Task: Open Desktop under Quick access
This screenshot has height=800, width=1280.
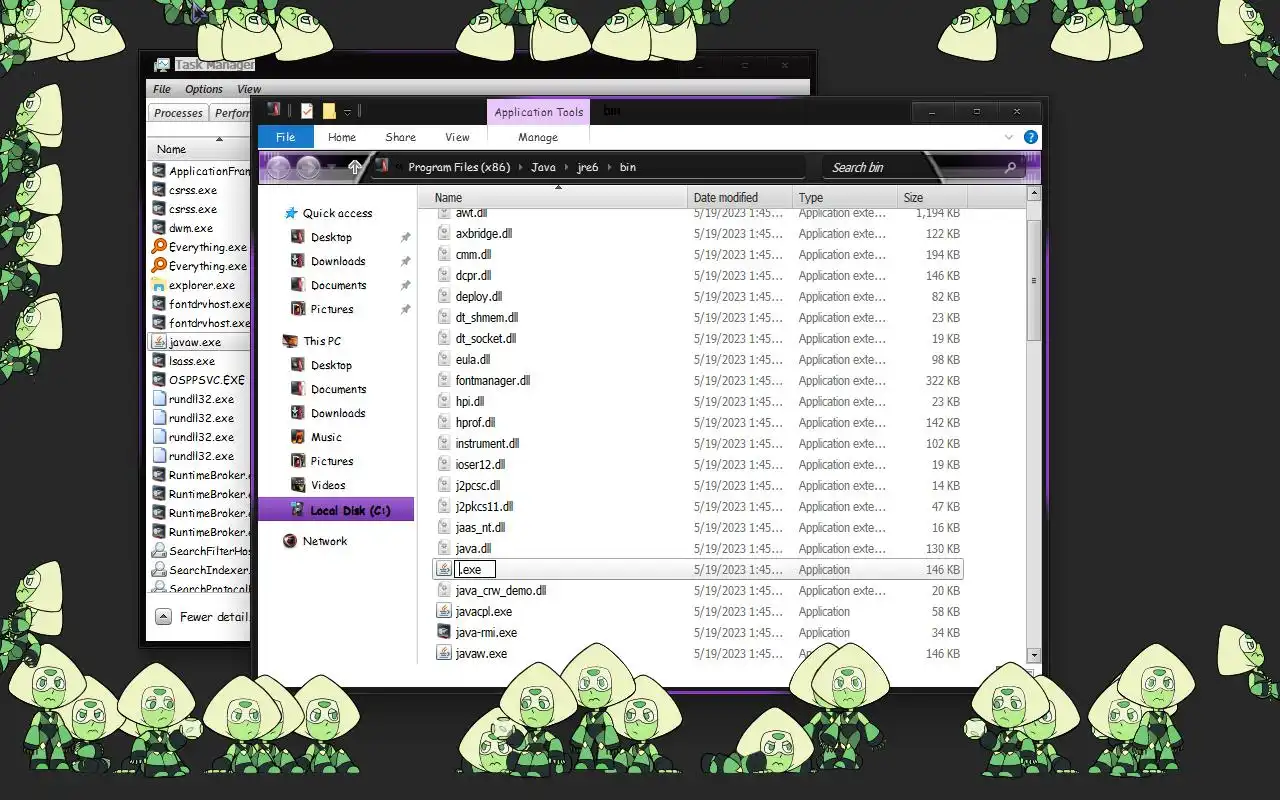Action: (x=331, y=237)
